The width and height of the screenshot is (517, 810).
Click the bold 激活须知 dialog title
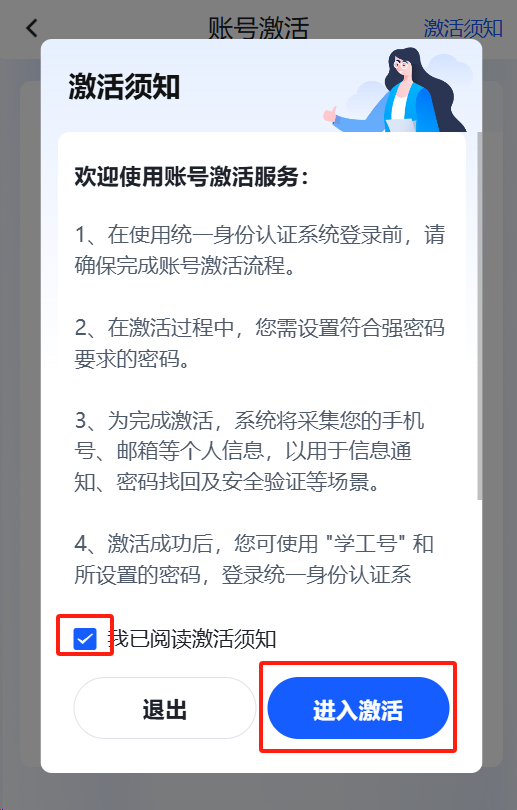[124, 86]
